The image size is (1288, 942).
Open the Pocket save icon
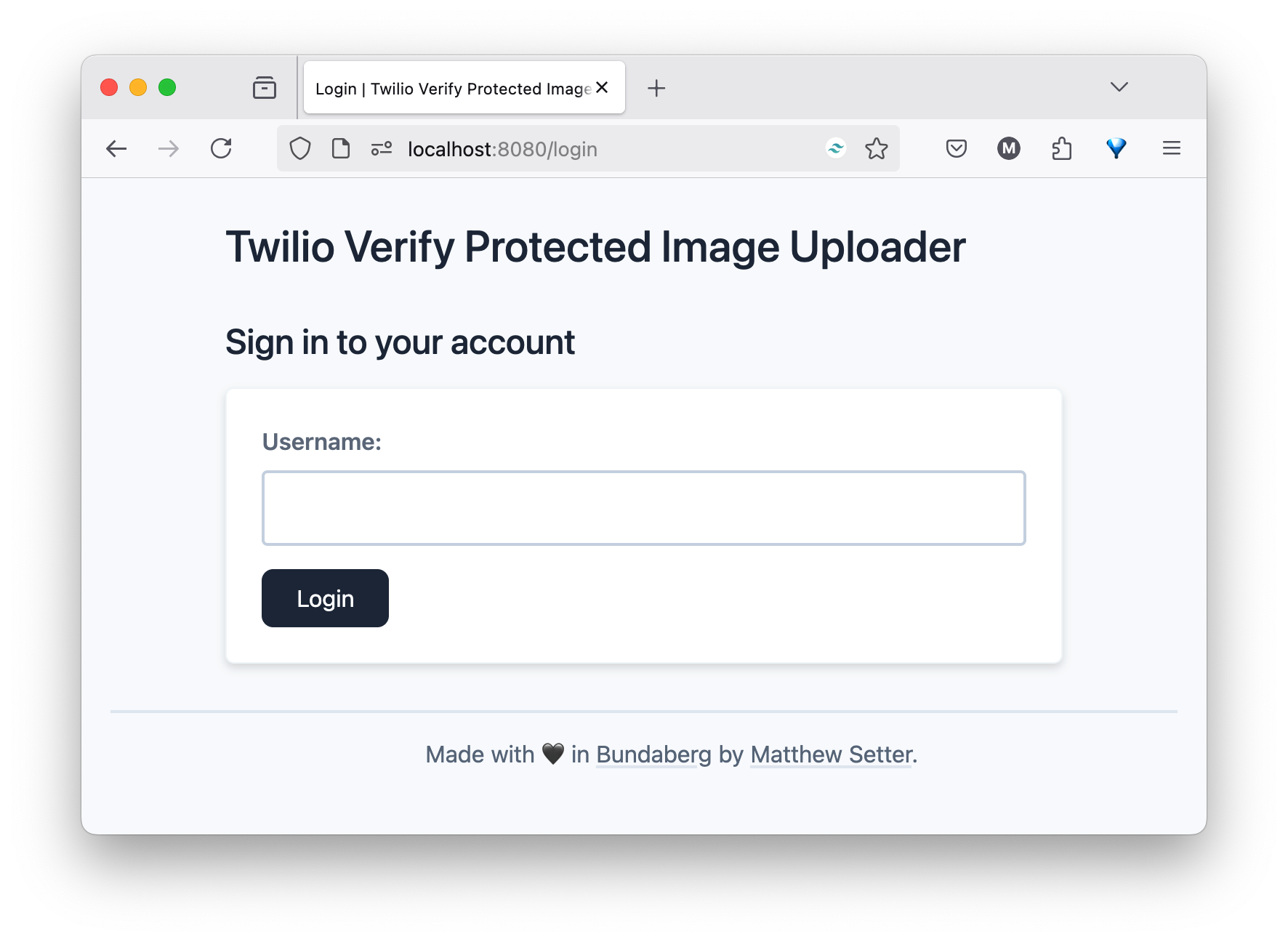coord(957,149)
